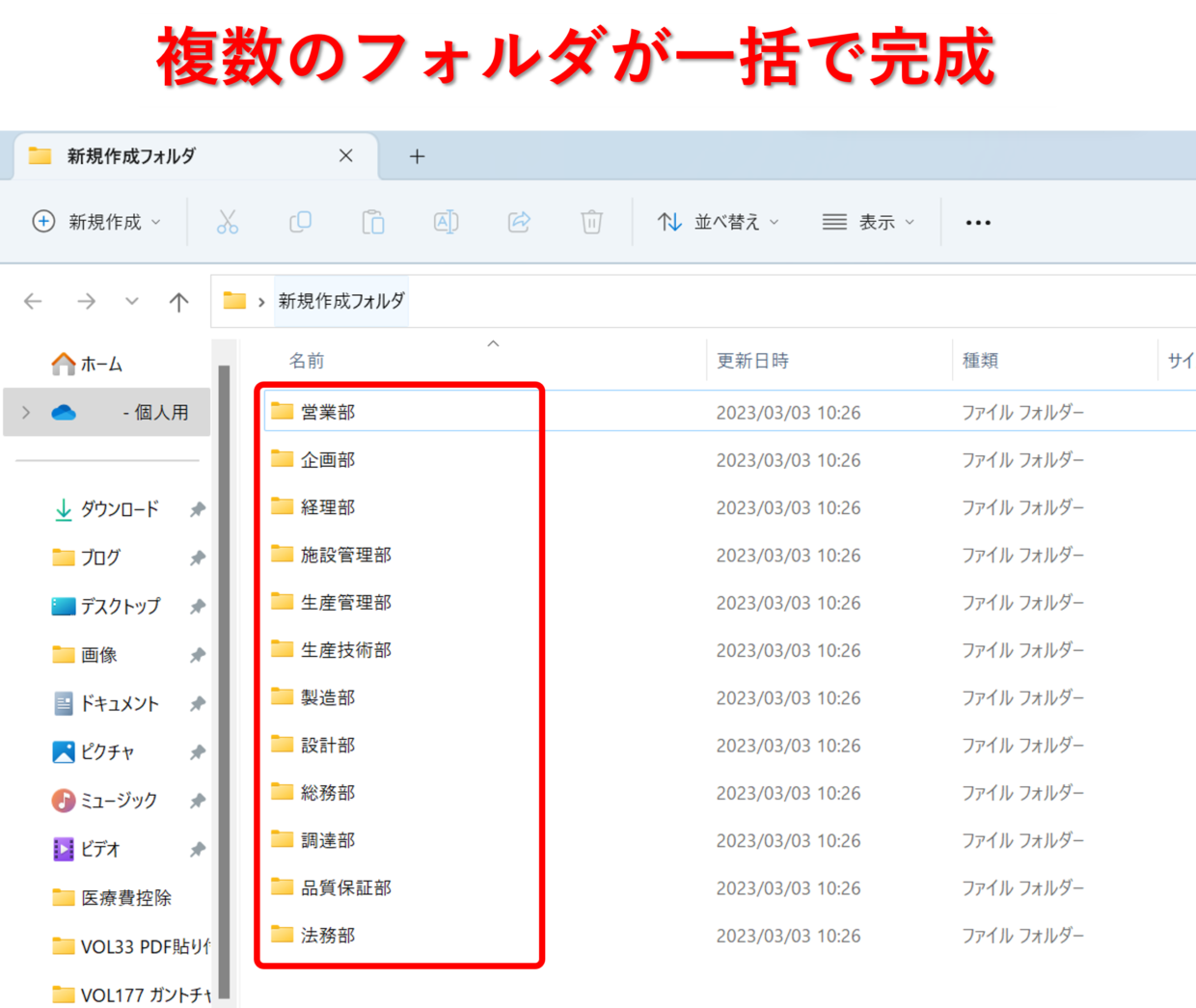Select the 新規作成フォルダ tab
Viewport: 1196px width, 1008px height.
(x=196, y=156)
